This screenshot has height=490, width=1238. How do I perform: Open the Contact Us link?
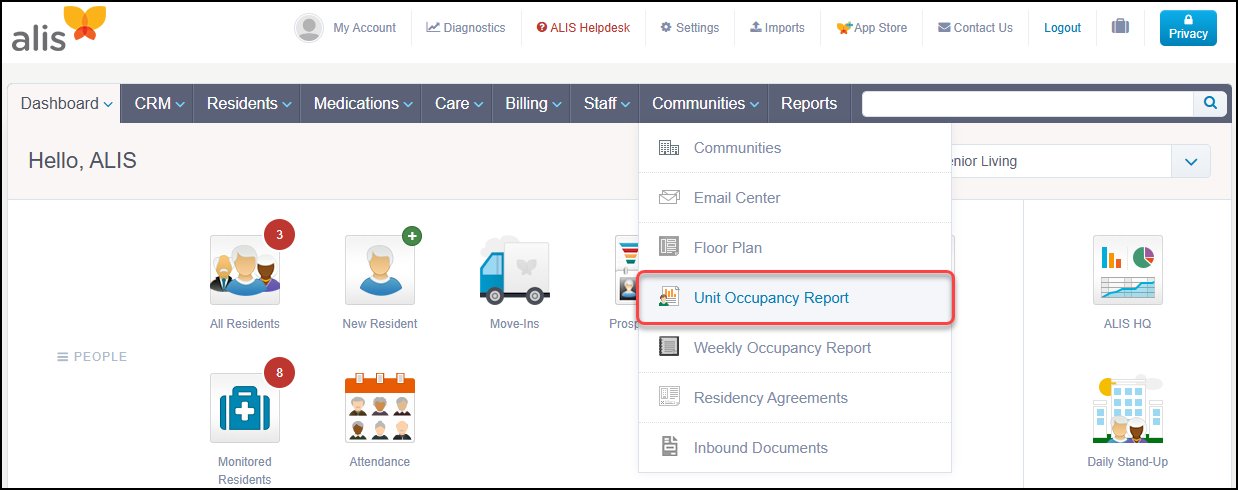[x=975, y=28]
